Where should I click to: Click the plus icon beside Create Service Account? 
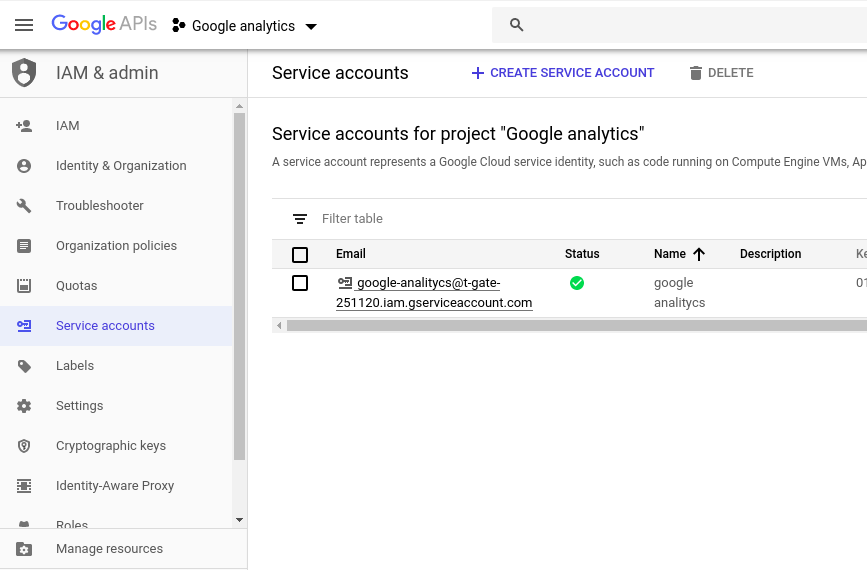point(478,73)
